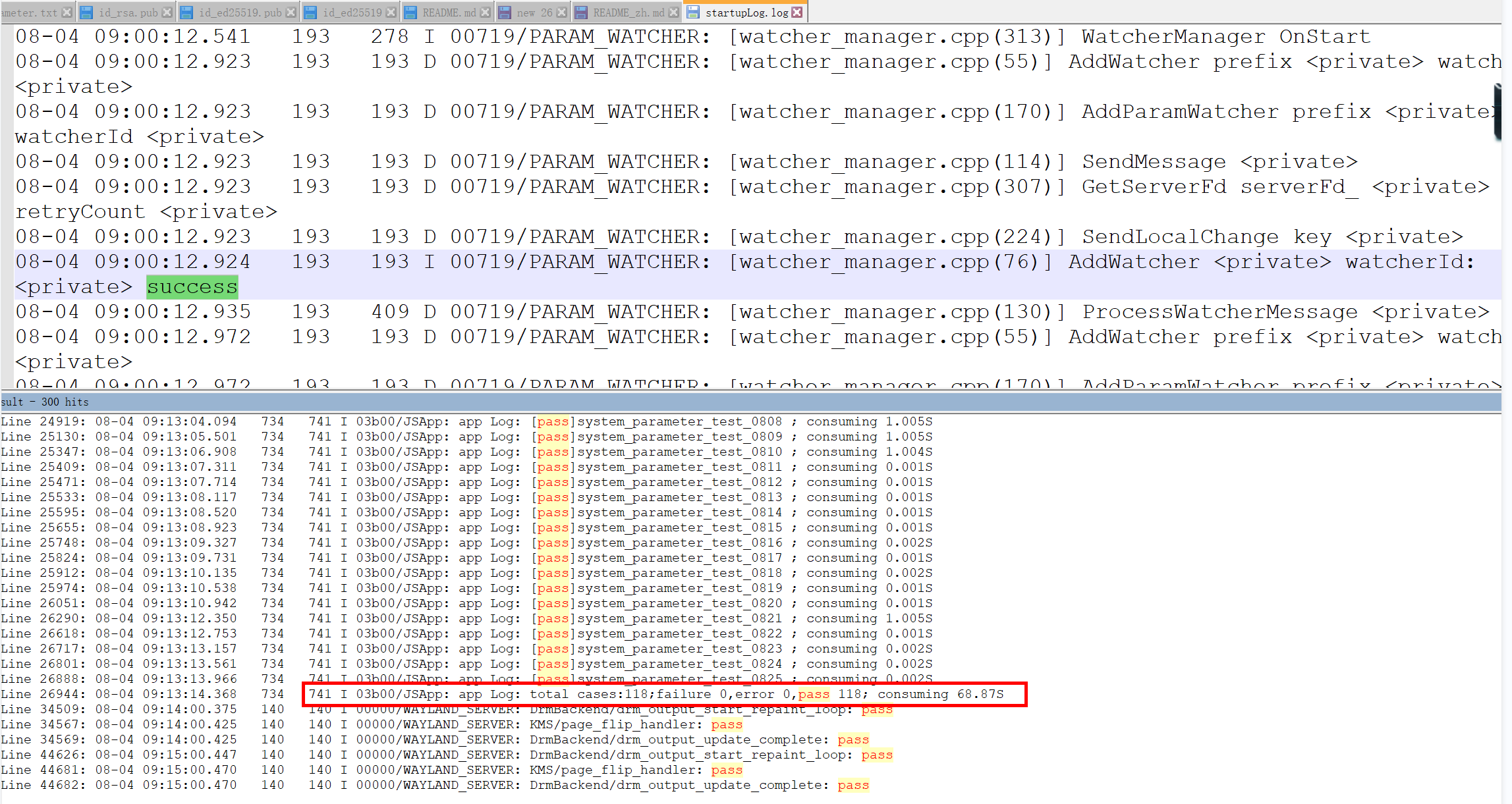Close the new 26 tab

pos(562,13)
